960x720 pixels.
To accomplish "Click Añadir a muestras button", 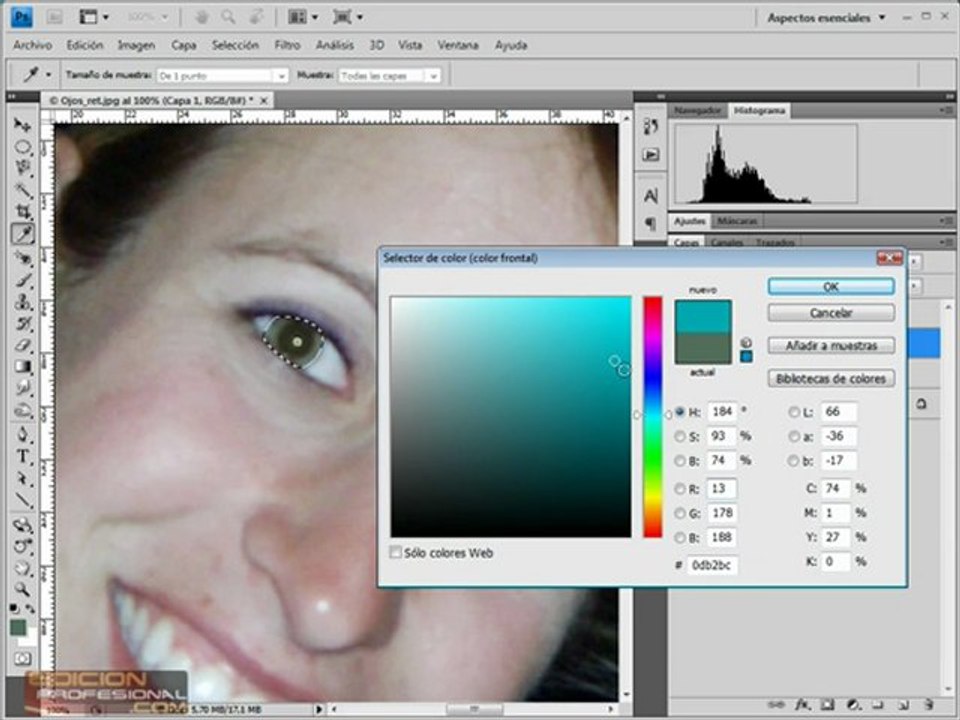I will (831, 346).
